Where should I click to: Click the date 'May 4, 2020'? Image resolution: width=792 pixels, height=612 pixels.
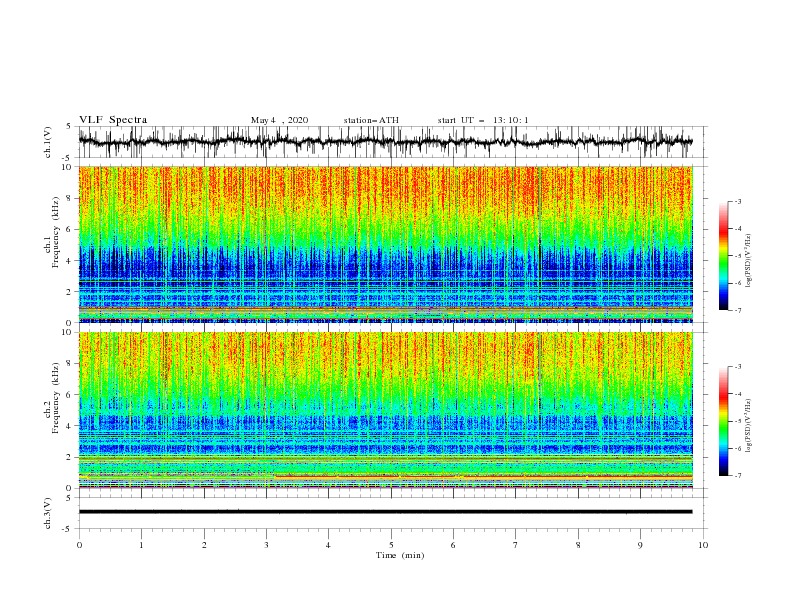coord(279,120)
